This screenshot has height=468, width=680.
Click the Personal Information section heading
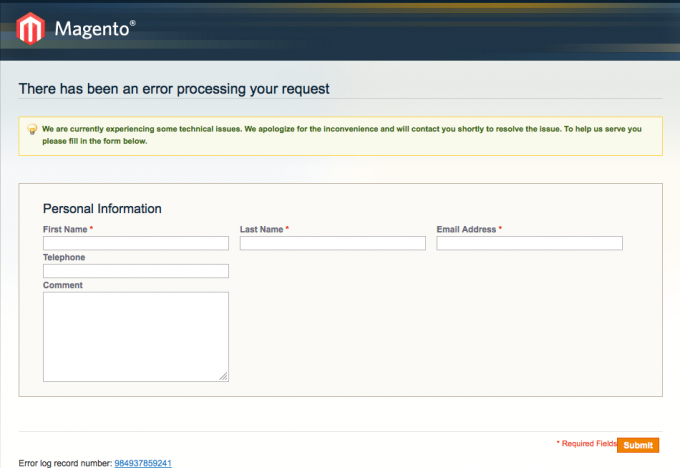[102, 209]
